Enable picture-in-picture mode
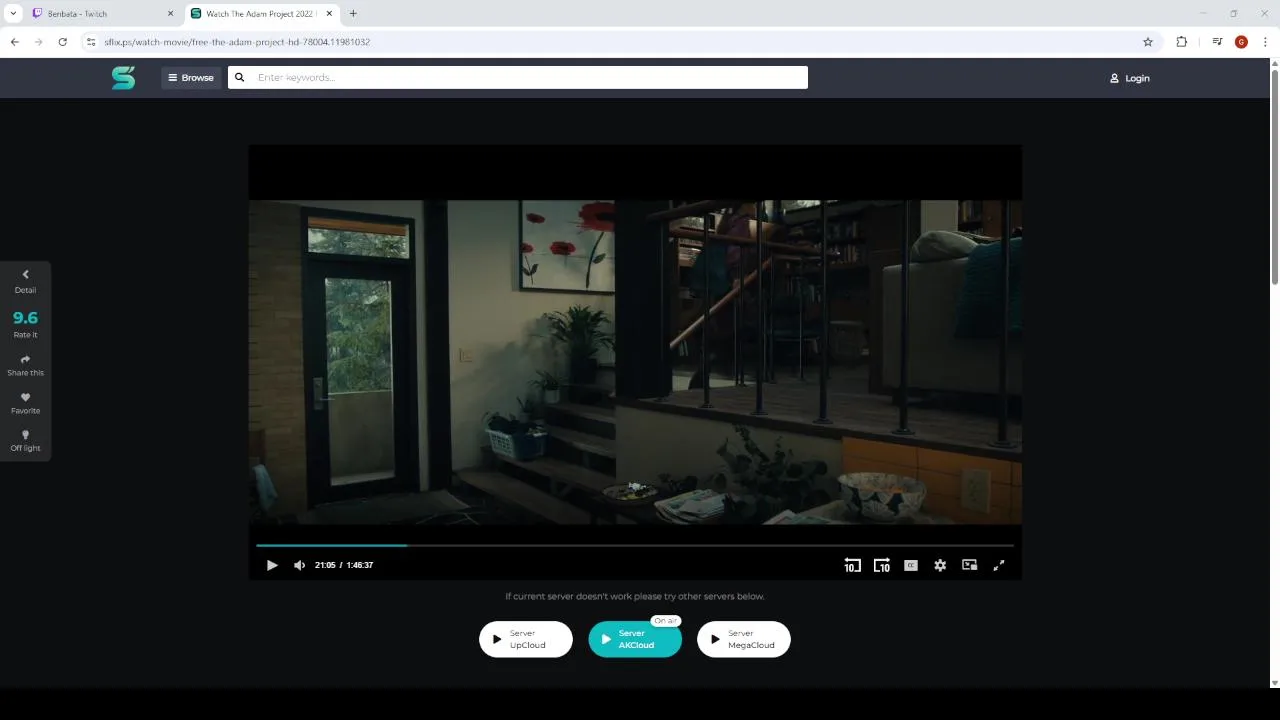The width and height of the screenshot is (1280, 720). coord(969,565)
